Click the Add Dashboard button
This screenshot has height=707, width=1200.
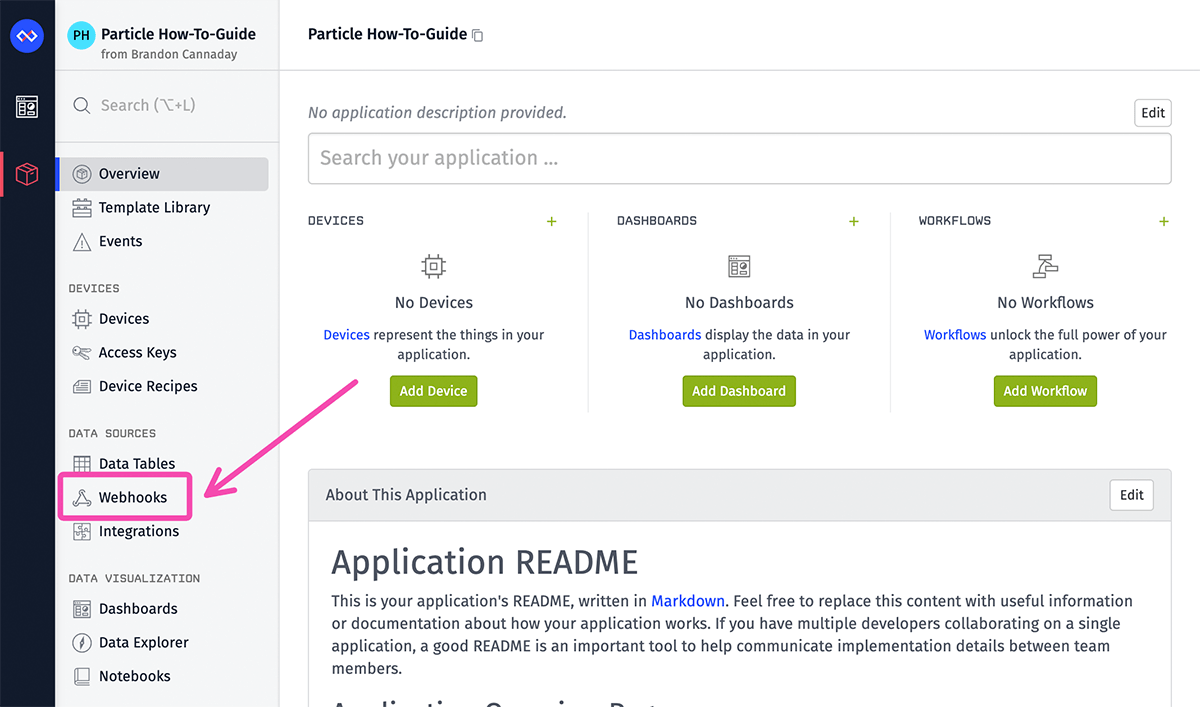pos(739,391)
